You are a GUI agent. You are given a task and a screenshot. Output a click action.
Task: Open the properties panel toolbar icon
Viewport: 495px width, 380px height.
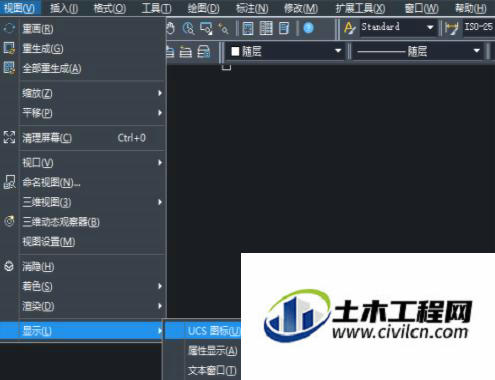(x=248, y=28)
